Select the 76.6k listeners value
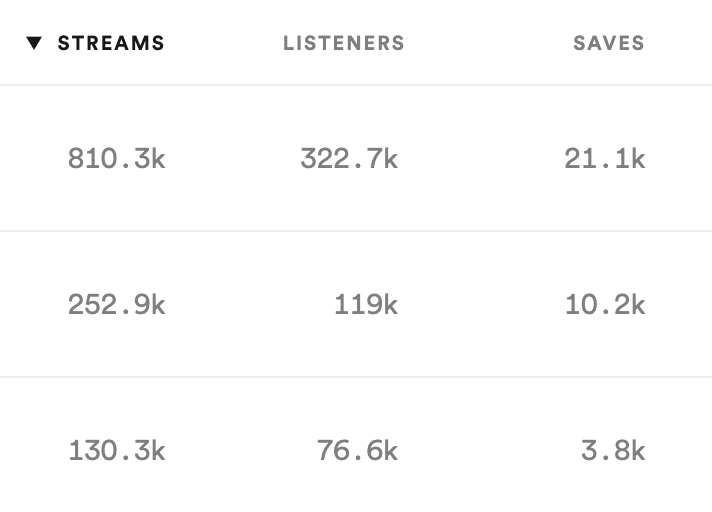The width and height of the screenshot is (712, 512). 357,451
